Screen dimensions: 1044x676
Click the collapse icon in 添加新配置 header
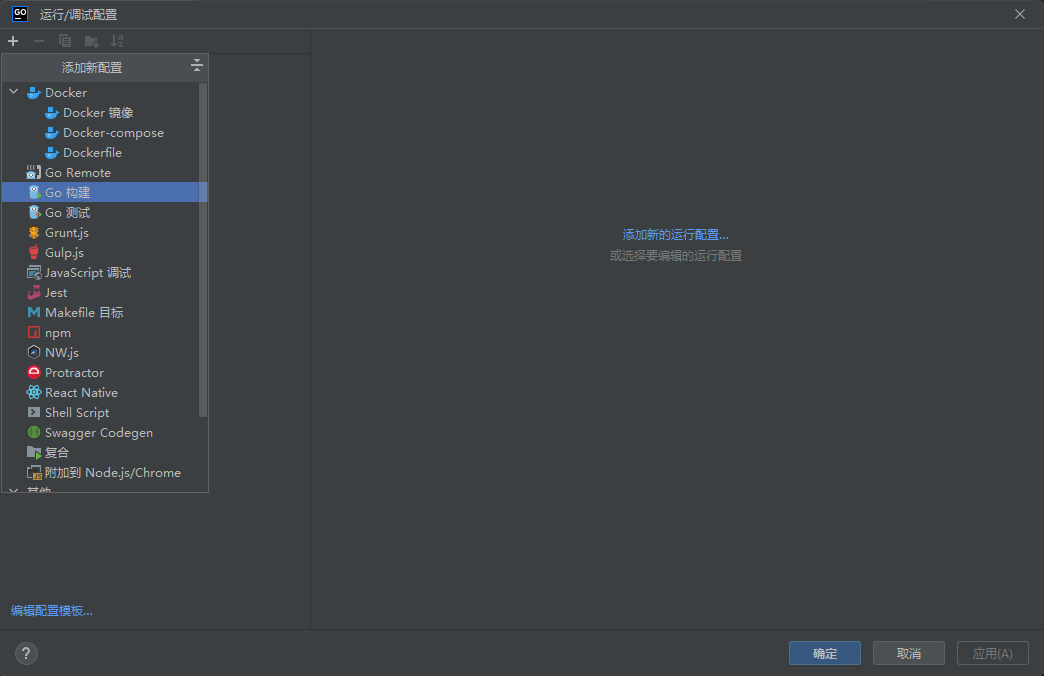click(x=196, y=65)
